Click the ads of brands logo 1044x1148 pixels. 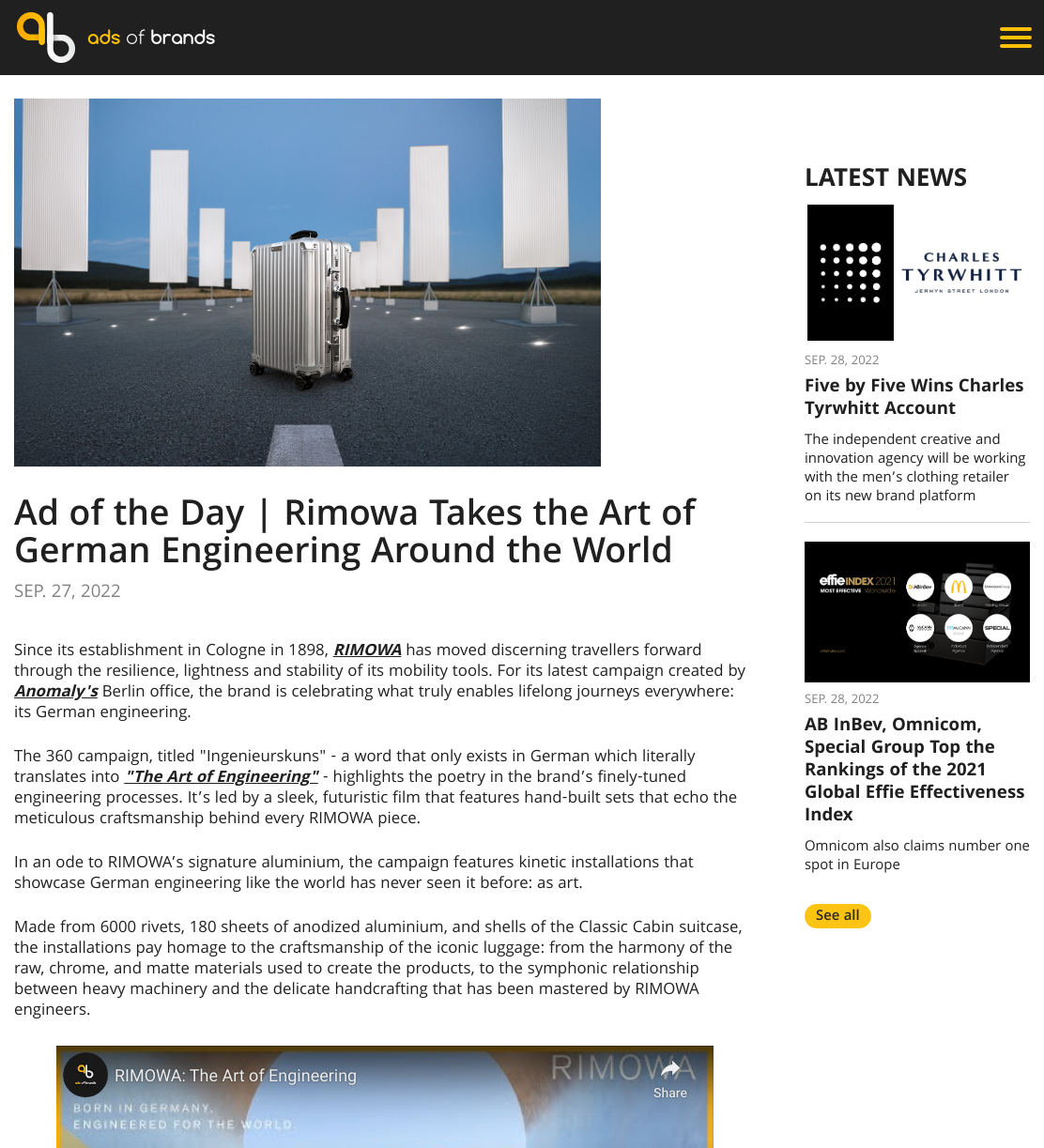click(115, 38)
